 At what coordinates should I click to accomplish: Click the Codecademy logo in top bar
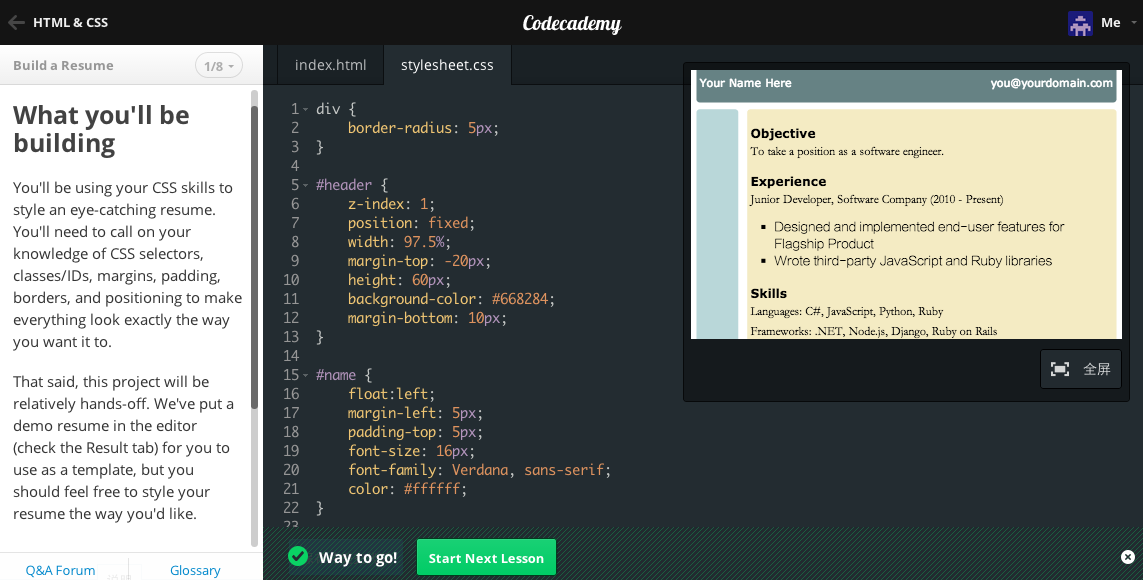571,21
